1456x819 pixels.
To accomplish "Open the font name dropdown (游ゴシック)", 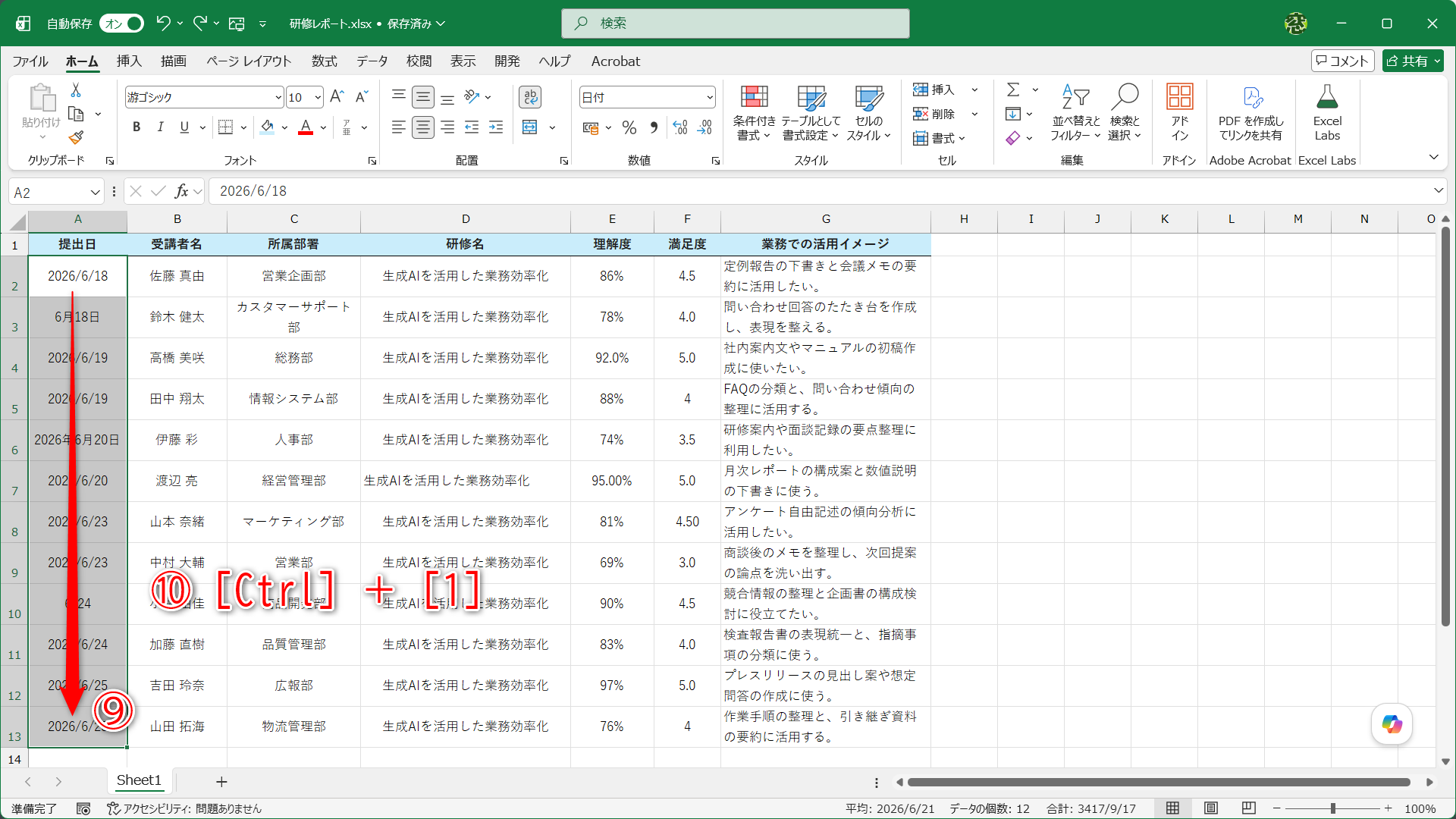I will click(x=278, y=97).
